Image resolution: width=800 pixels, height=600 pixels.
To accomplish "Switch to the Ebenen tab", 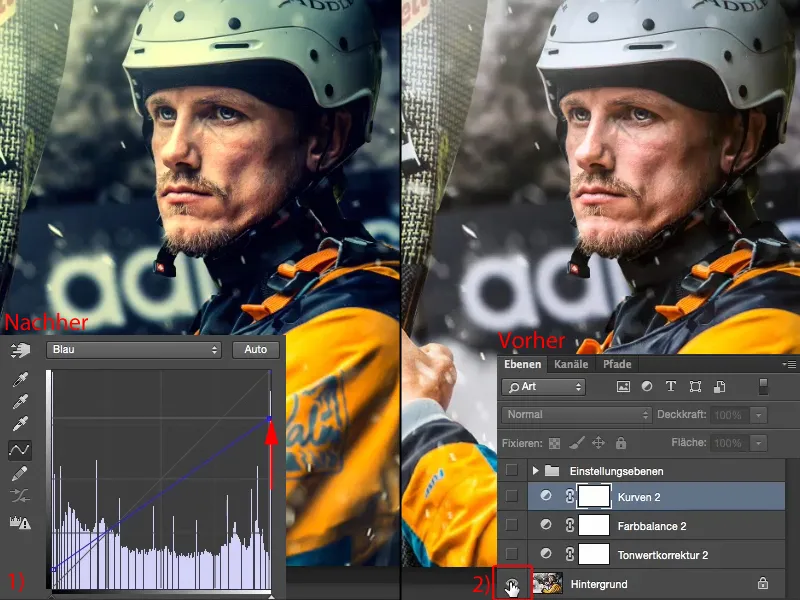I will 522,364.
